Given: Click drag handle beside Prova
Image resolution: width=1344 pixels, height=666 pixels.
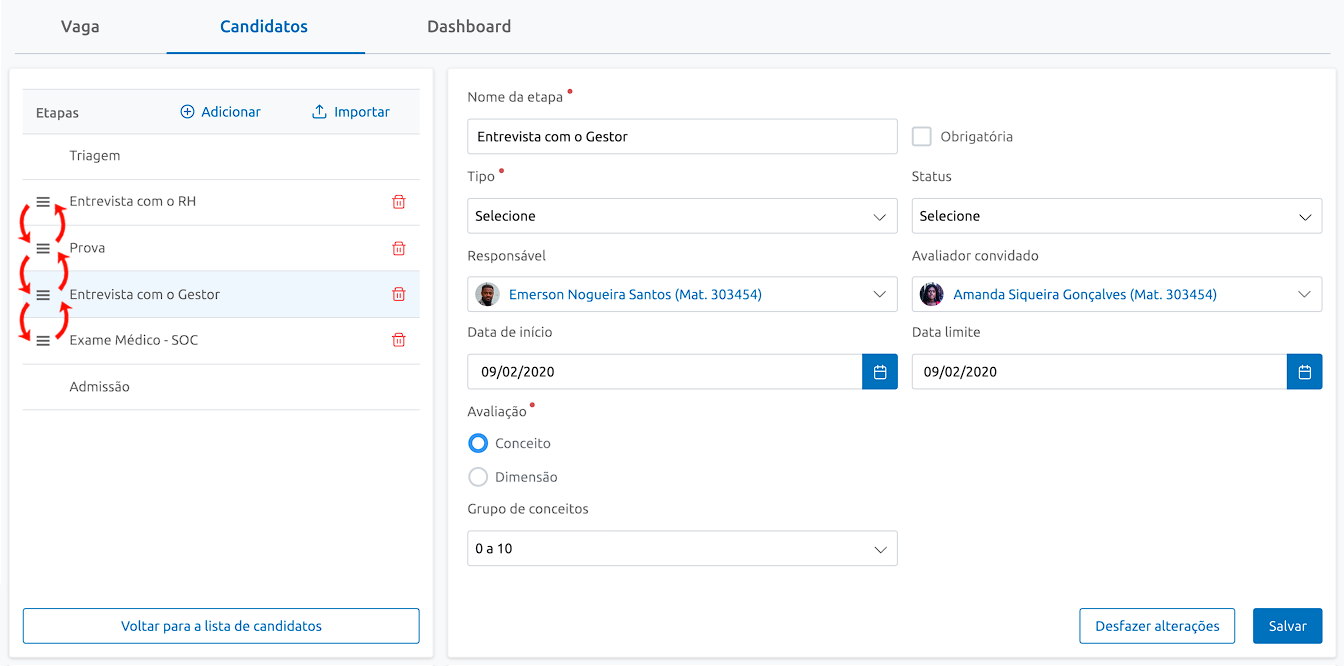Looking at the screenshot, I should [43, 248].
